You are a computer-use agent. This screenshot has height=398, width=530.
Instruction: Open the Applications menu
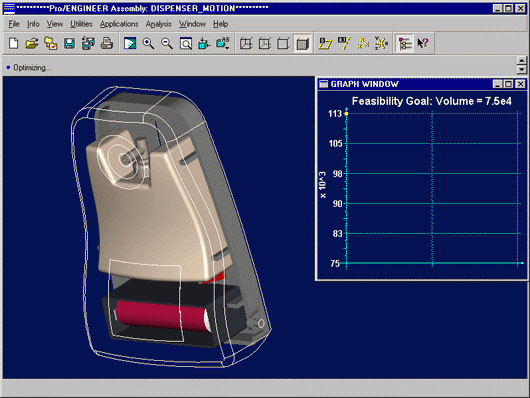coord(119,24)
